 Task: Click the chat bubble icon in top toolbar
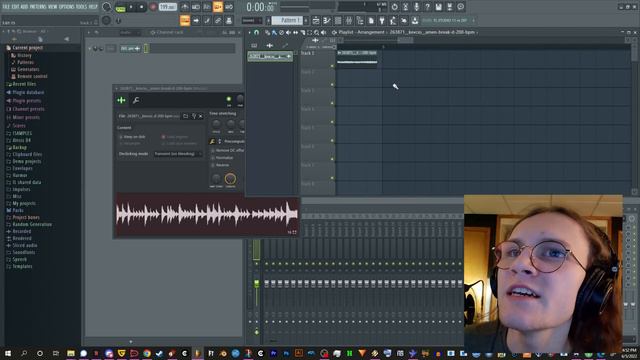460,7
